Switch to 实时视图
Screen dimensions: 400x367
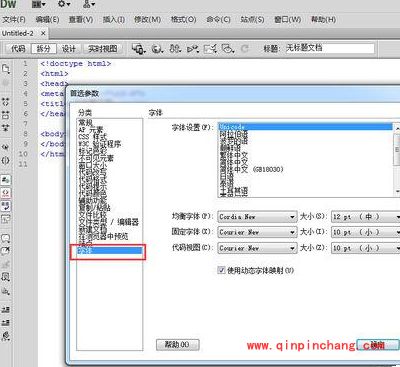[x=103, y=49]
